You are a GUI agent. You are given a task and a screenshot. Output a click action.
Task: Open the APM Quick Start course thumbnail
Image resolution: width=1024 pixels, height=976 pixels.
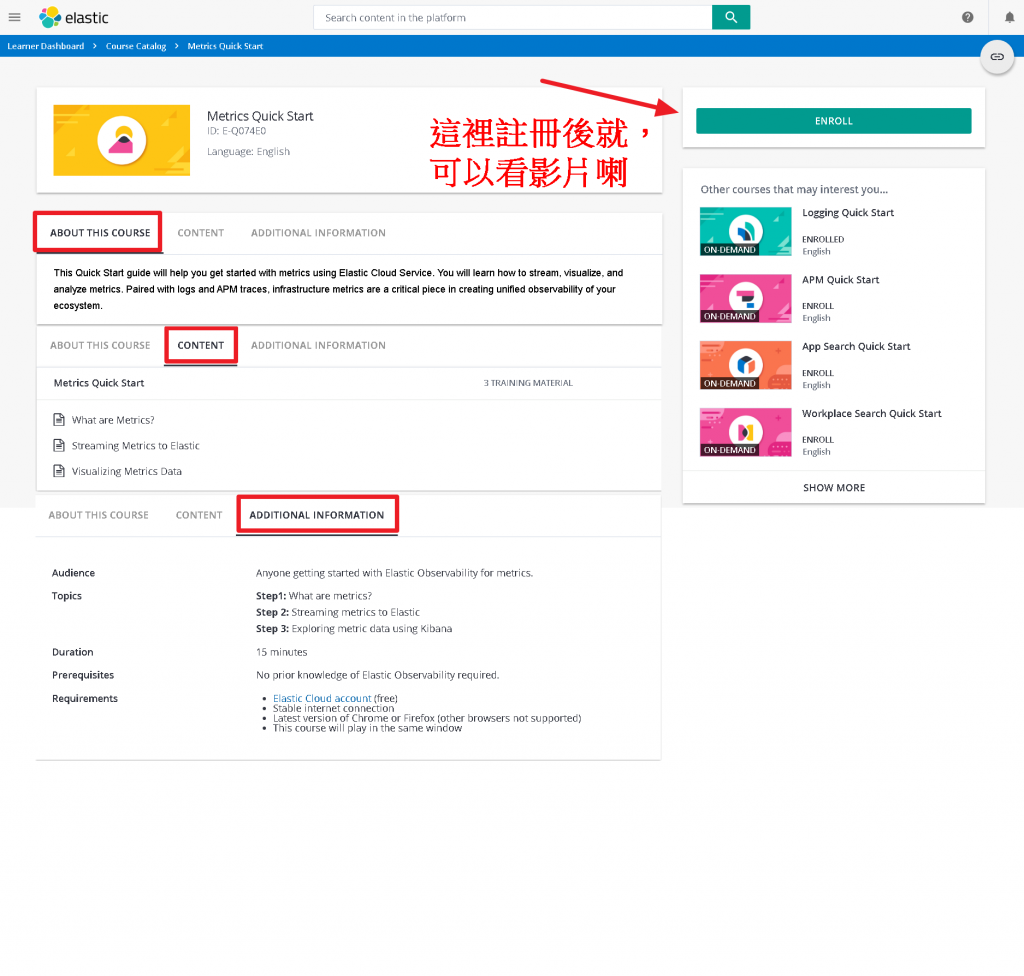pyautogui.click(x=745, y=299)
